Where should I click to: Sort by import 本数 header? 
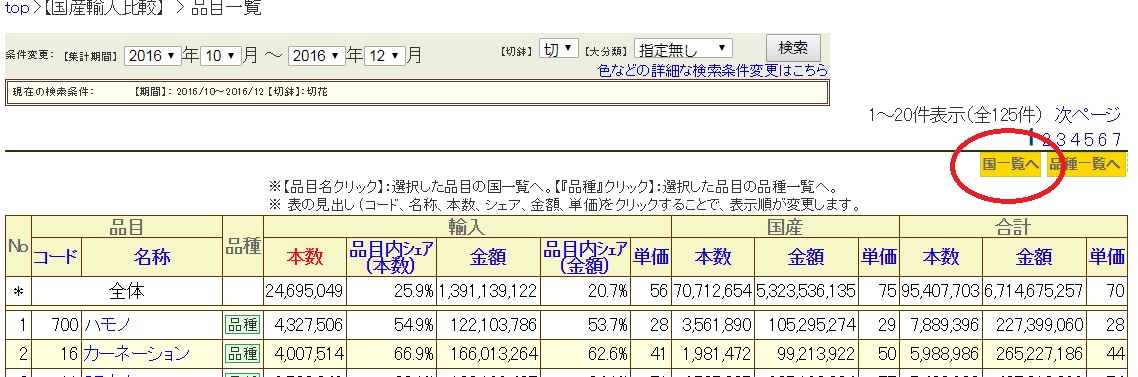click(x=304, y=256)
